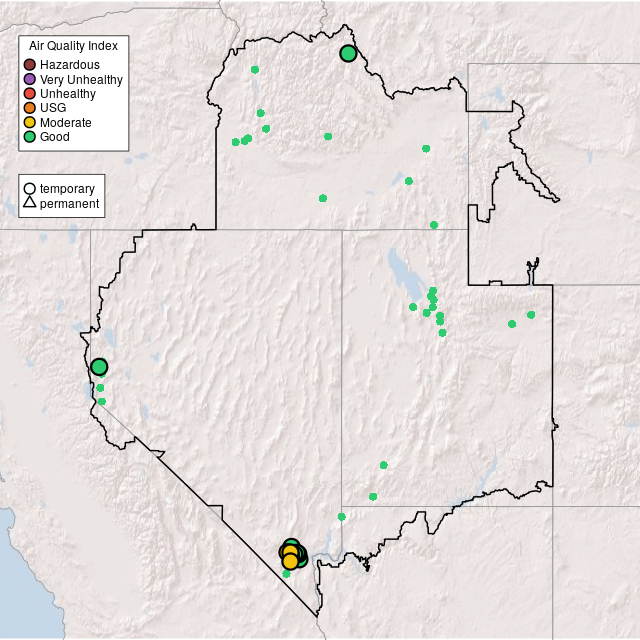Select the USG orange legend circle
The image size is (640, 640).
(x=30, y=108)
